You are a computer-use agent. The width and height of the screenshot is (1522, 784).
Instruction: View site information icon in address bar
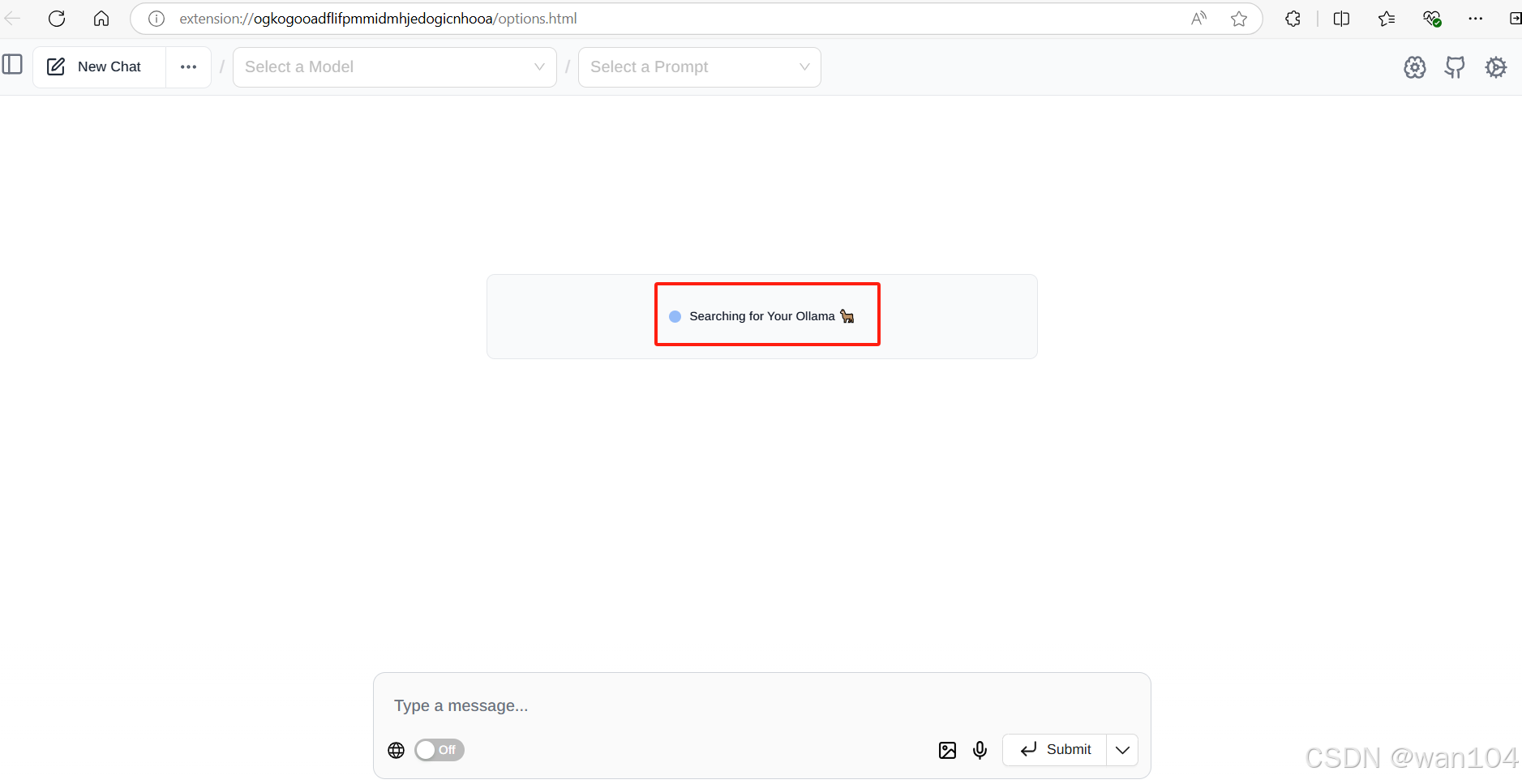point(156,19)
